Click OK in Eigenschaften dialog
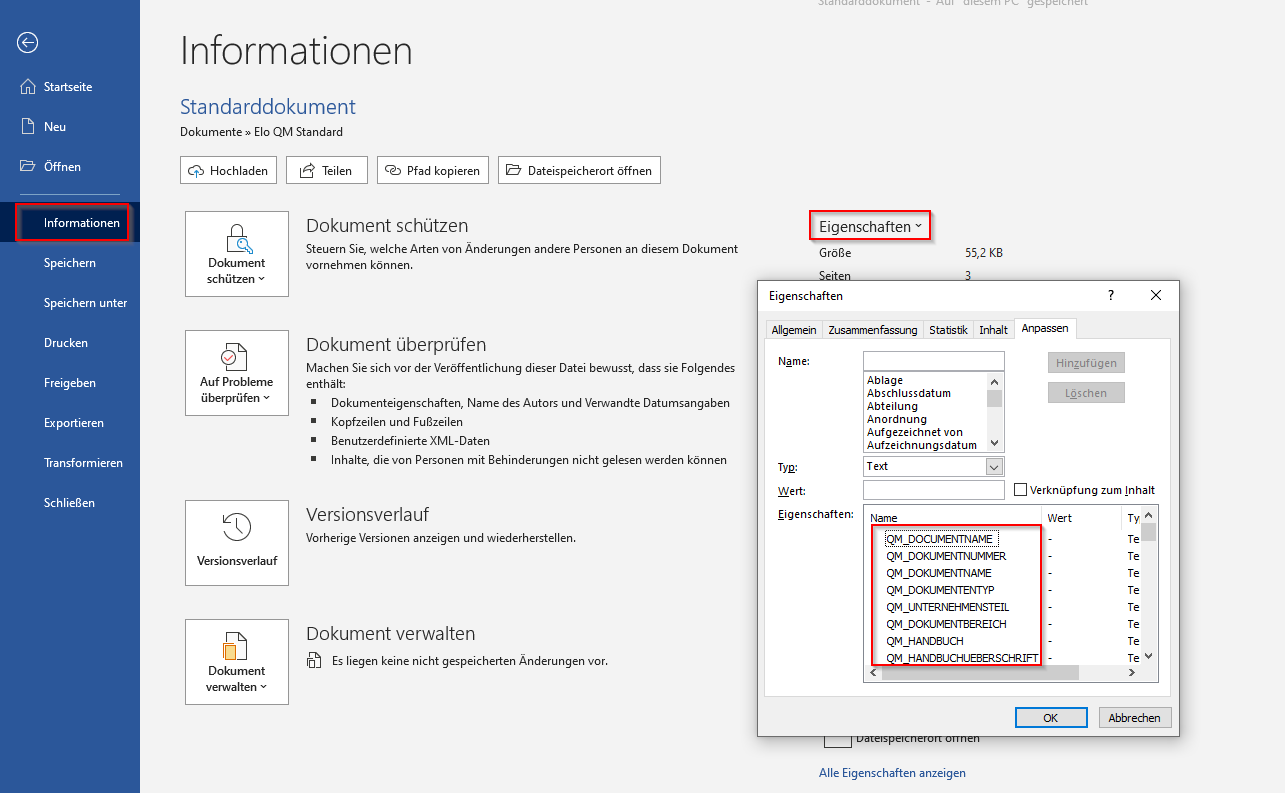 click(1050, 718)
